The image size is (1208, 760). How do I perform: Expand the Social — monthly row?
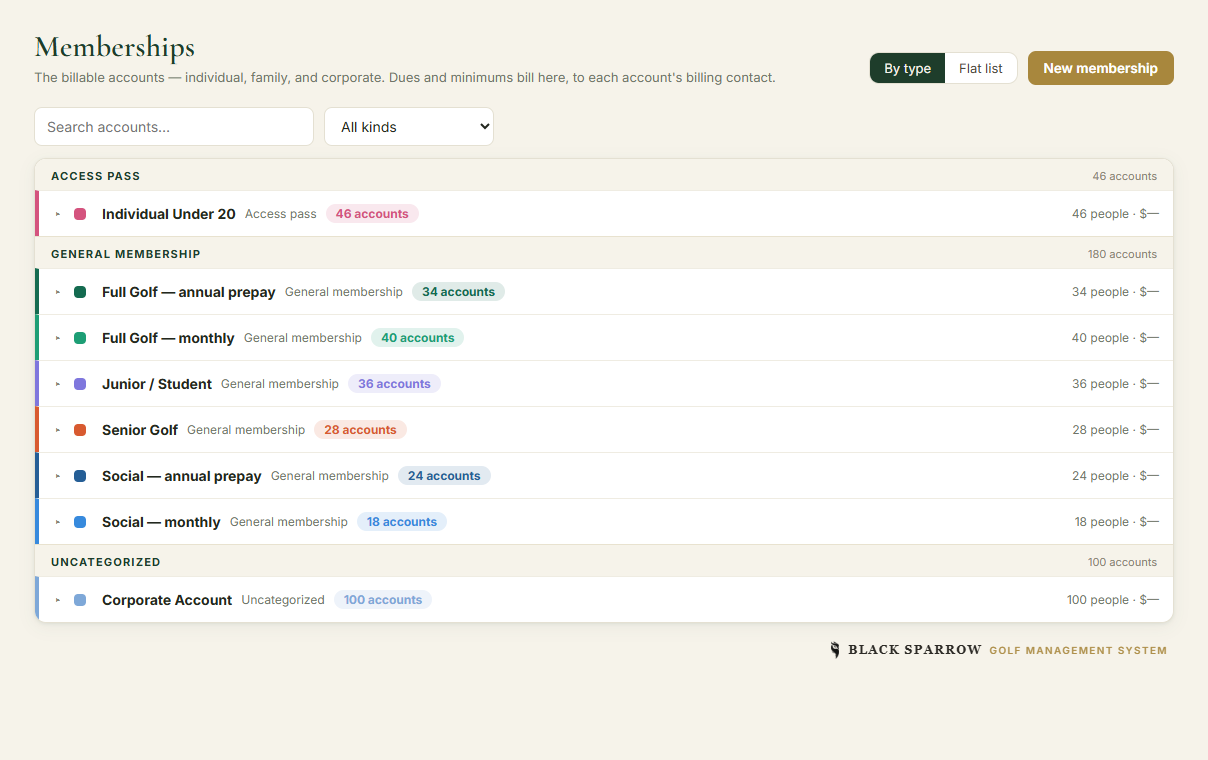[x=58, y=522]
